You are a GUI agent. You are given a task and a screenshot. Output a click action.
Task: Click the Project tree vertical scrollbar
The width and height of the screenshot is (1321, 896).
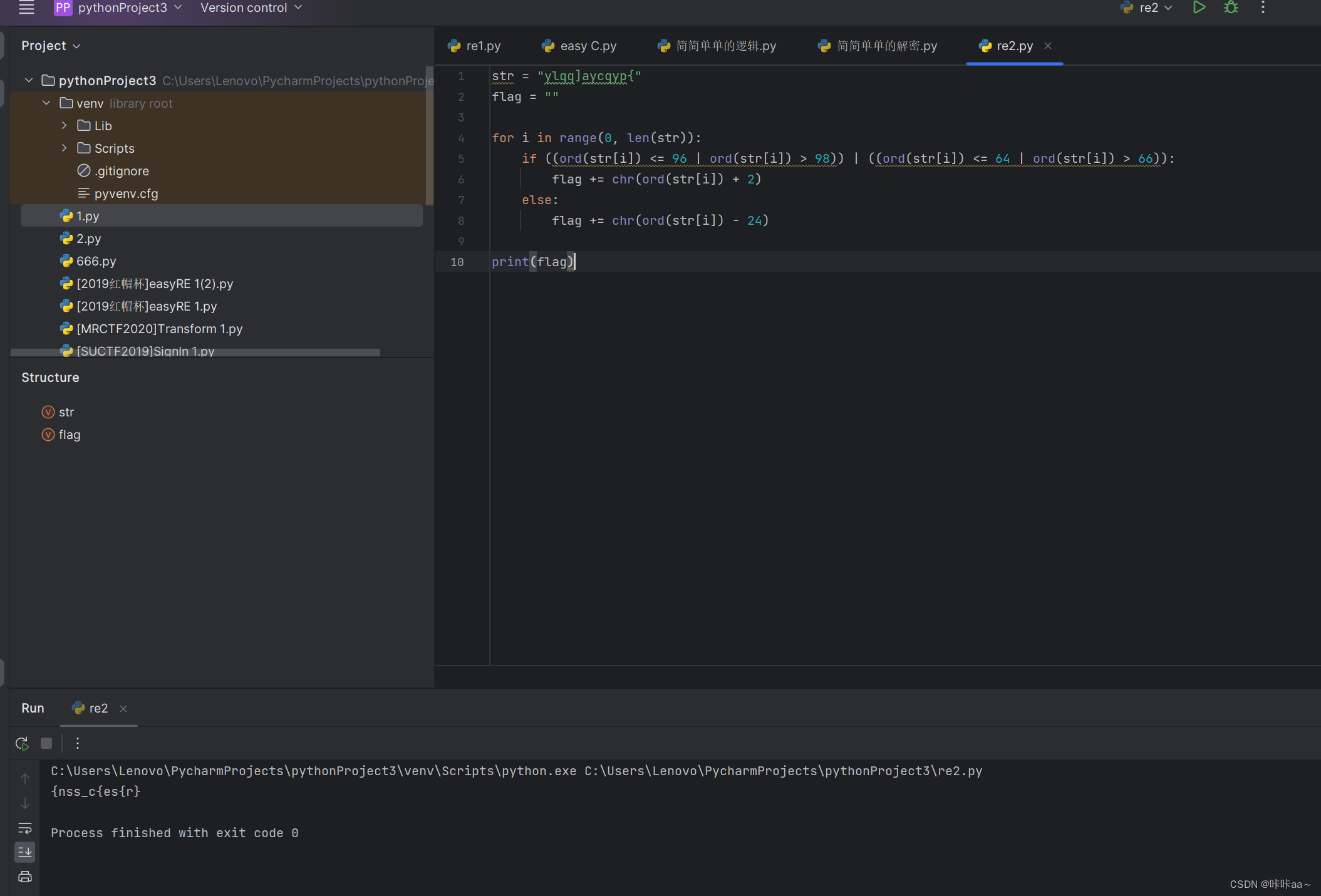(429, 136)
